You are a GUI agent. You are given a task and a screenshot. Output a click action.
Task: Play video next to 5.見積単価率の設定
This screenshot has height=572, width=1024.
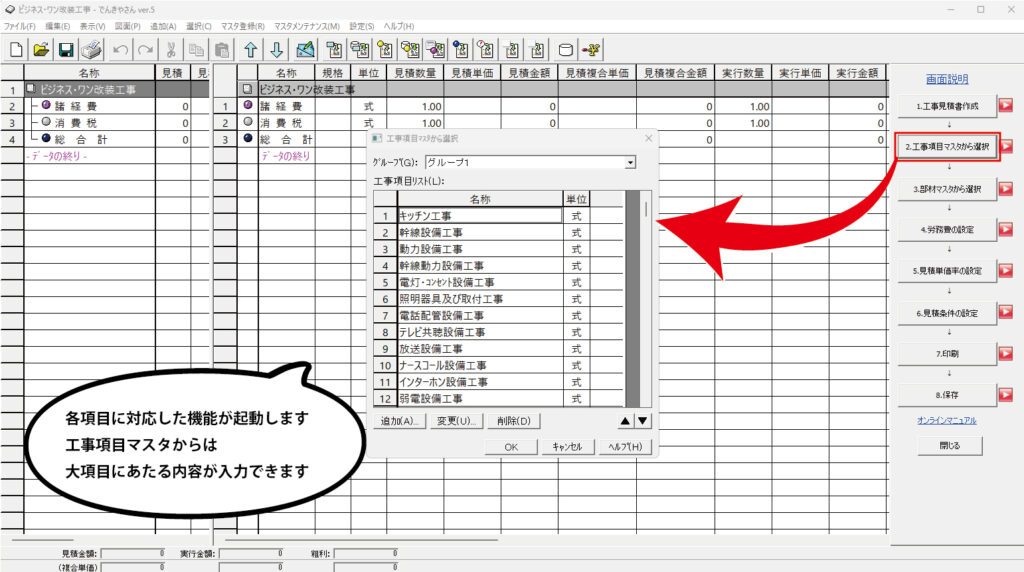pos(1006,270)
